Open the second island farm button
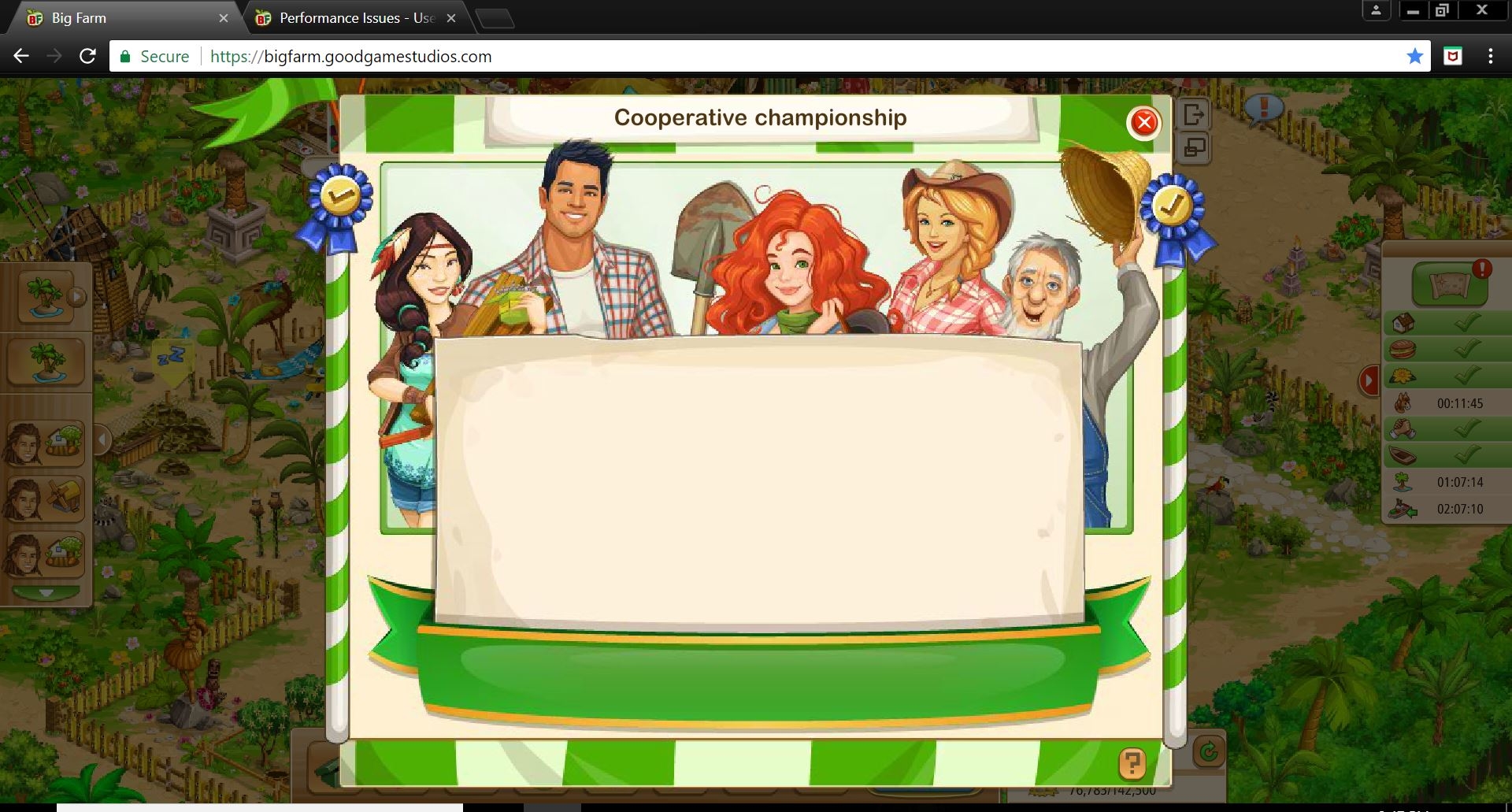This screenshot has height=812, width=1512. click(x=46, y=362)
